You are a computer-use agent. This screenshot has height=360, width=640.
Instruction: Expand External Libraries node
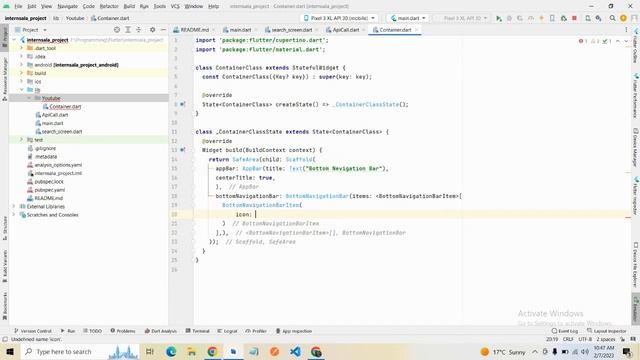pyautogui.click(x=14, y=207)
